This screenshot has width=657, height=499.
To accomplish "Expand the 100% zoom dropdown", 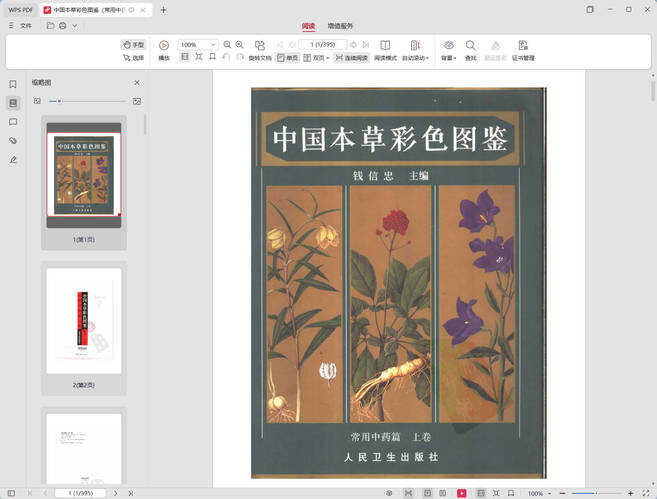I will 213,45.
